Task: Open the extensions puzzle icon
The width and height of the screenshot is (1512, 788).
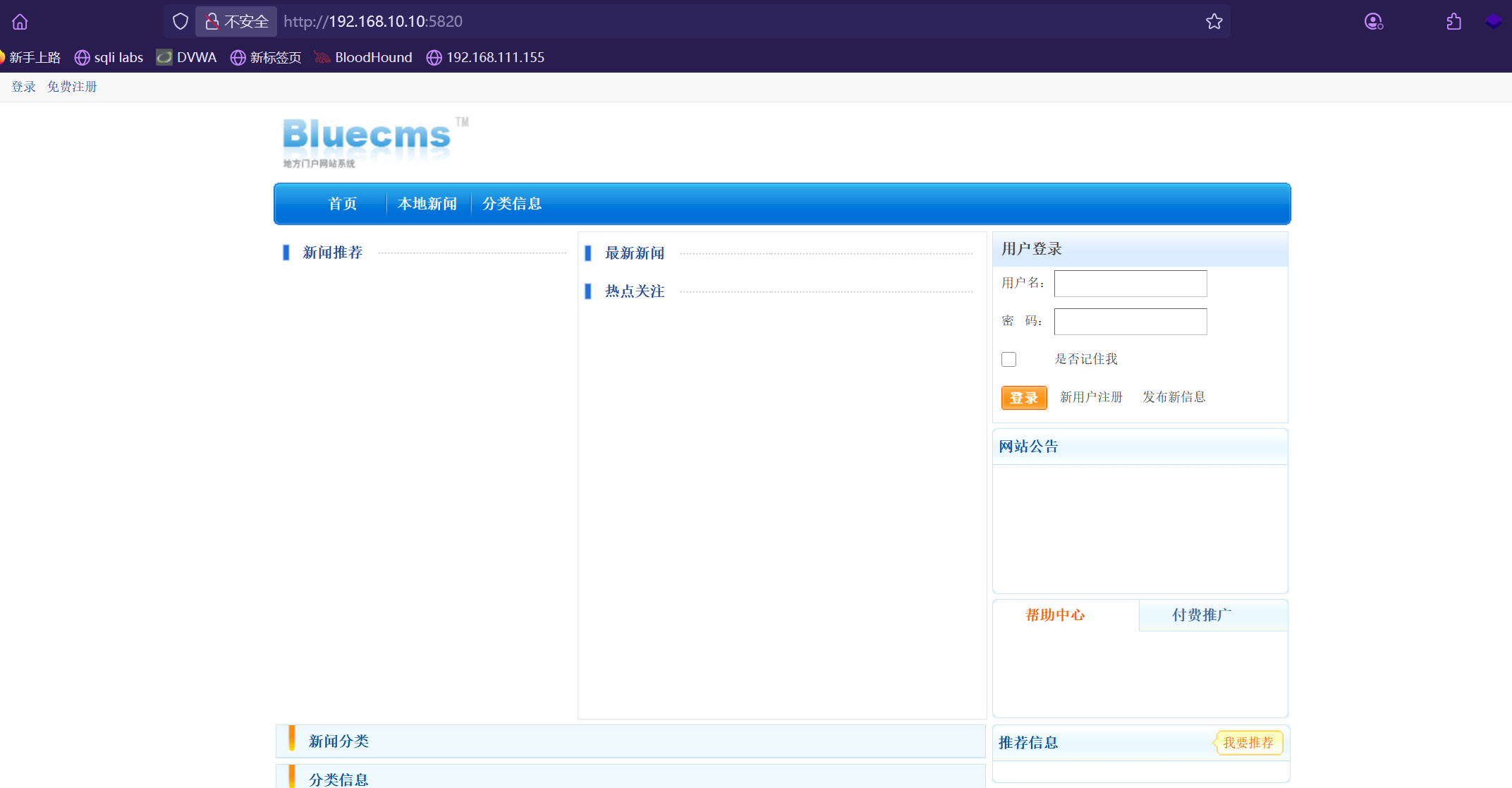Action: pyautogui.click(x=1453, y=22)
